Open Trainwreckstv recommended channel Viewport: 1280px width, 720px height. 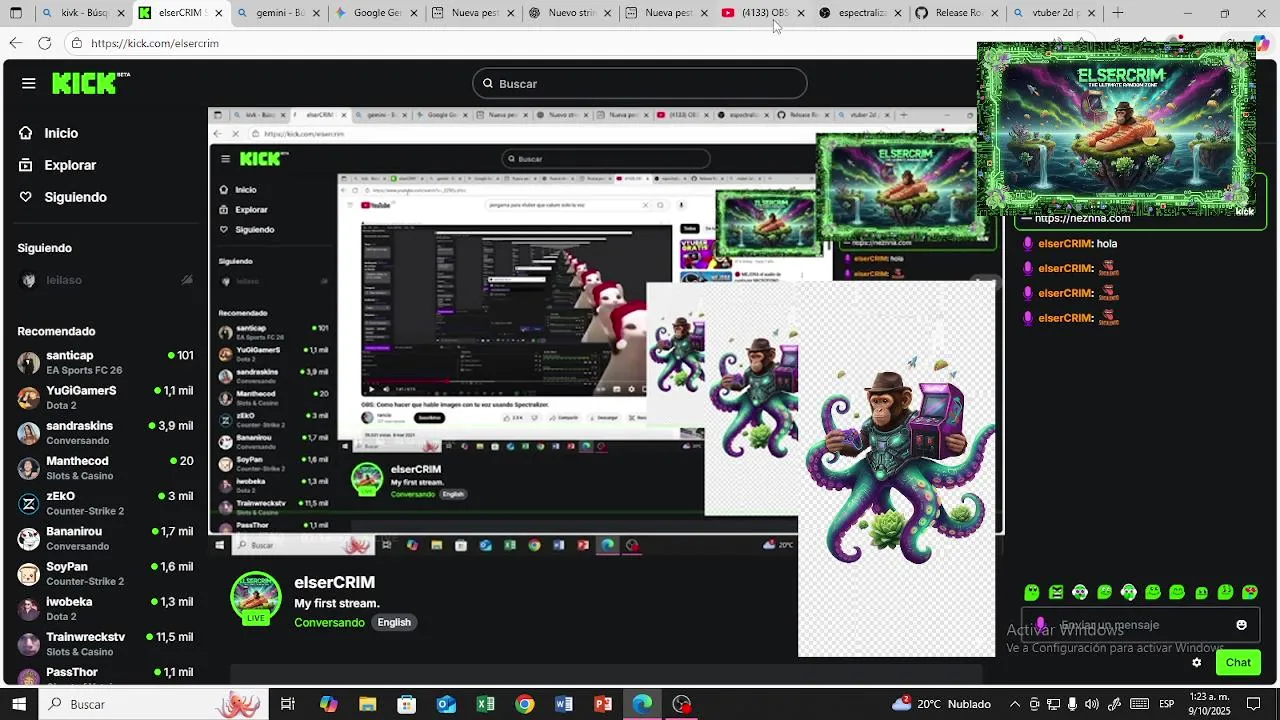pos(105,644)
